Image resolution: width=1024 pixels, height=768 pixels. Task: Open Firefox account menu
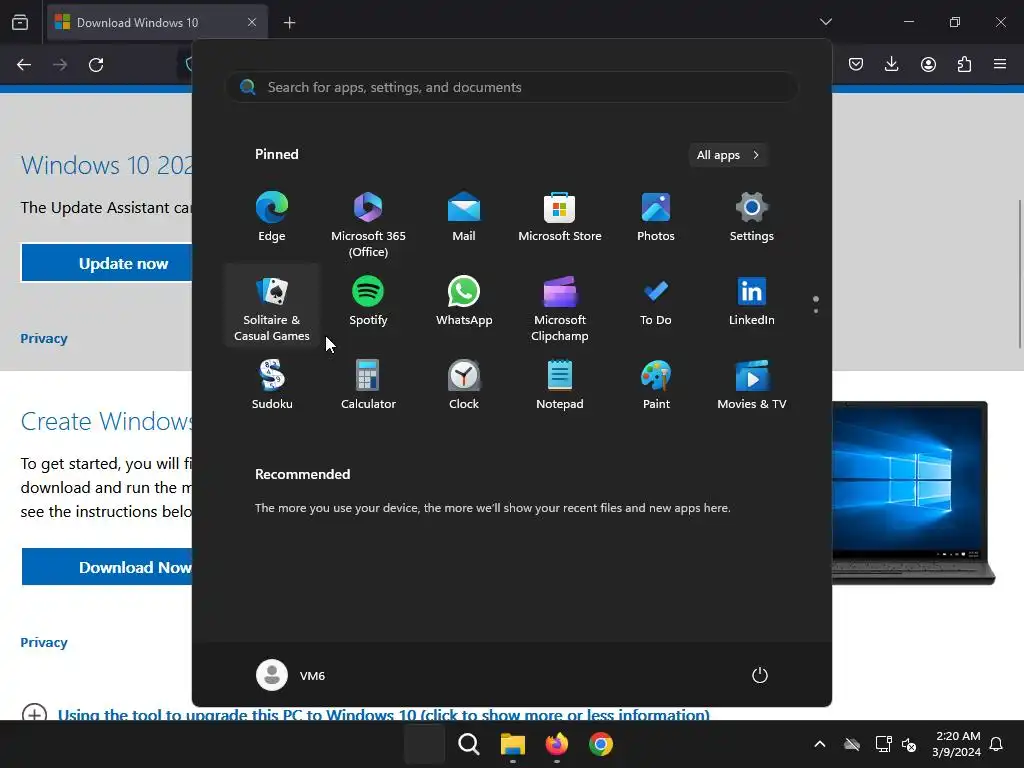pyautogui.click(x=928, y=64)
